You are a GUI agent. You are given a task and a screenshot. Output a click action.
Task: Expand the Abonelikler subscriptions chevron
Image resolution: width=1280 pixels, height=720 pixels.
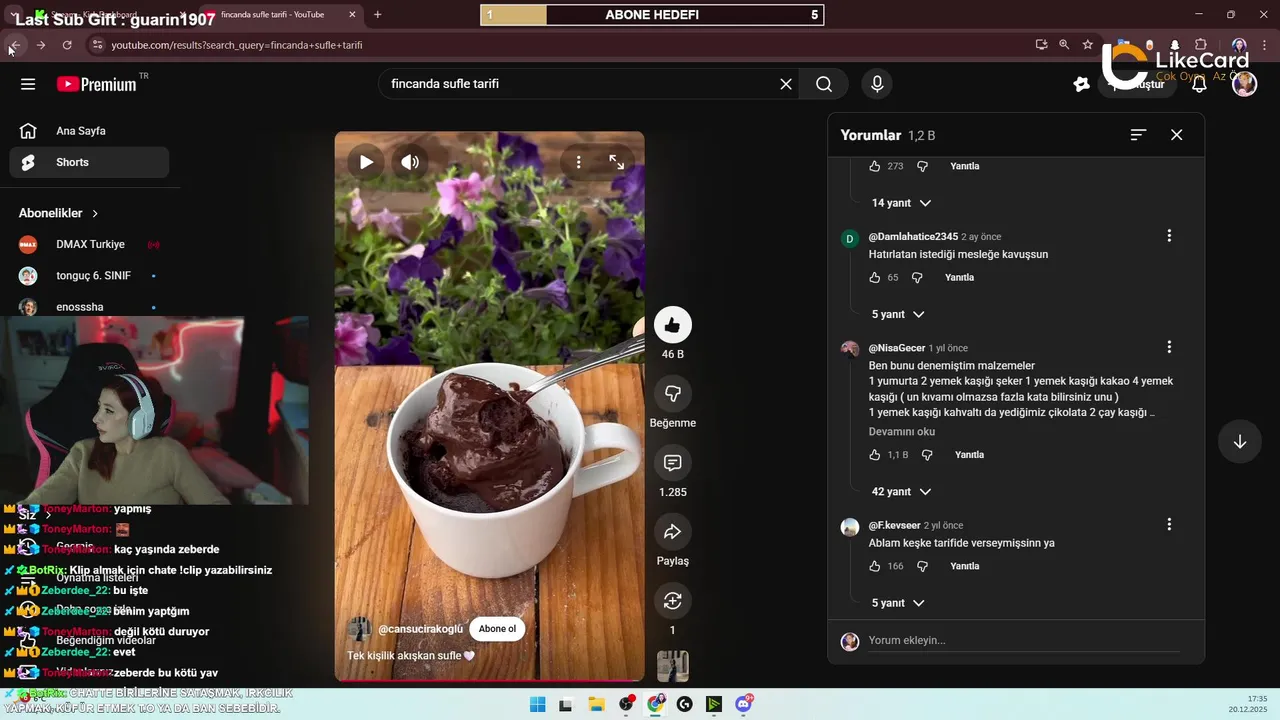(96, 213)
